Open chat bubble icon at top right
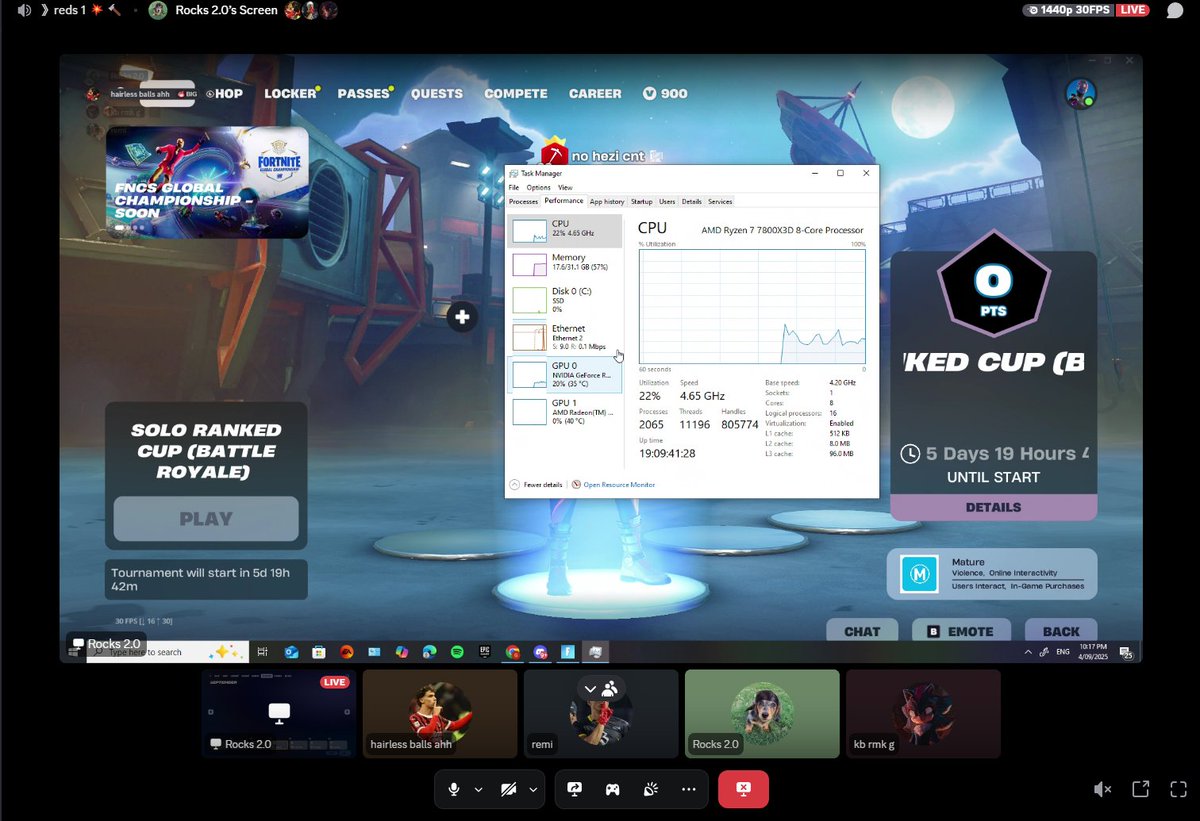Image resolution: width=1200 pixels, height=821 pixels. click(x=1175, y=10)
